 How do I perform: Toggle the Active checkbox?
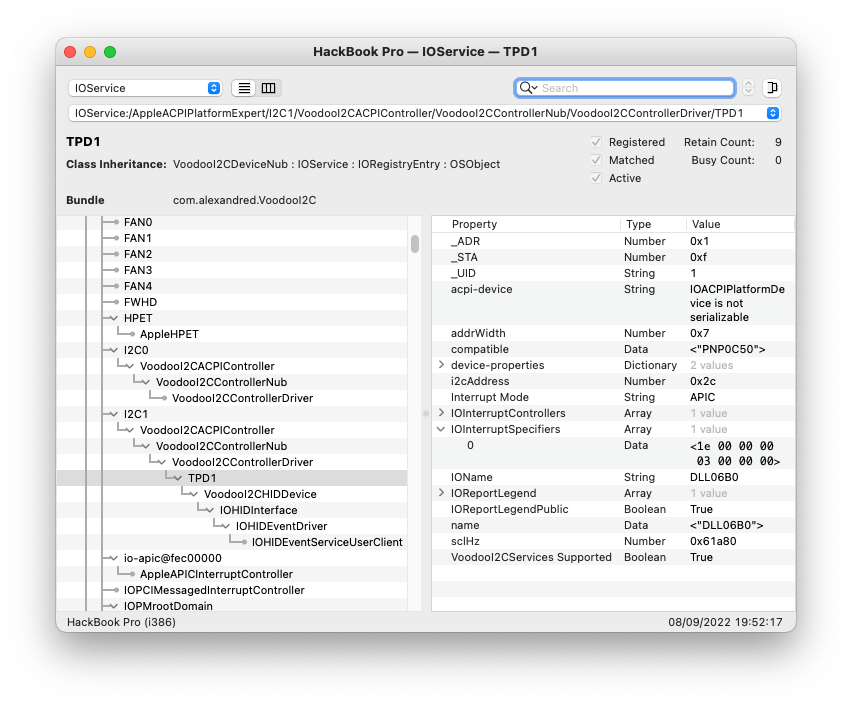click(x=596, y=178)
